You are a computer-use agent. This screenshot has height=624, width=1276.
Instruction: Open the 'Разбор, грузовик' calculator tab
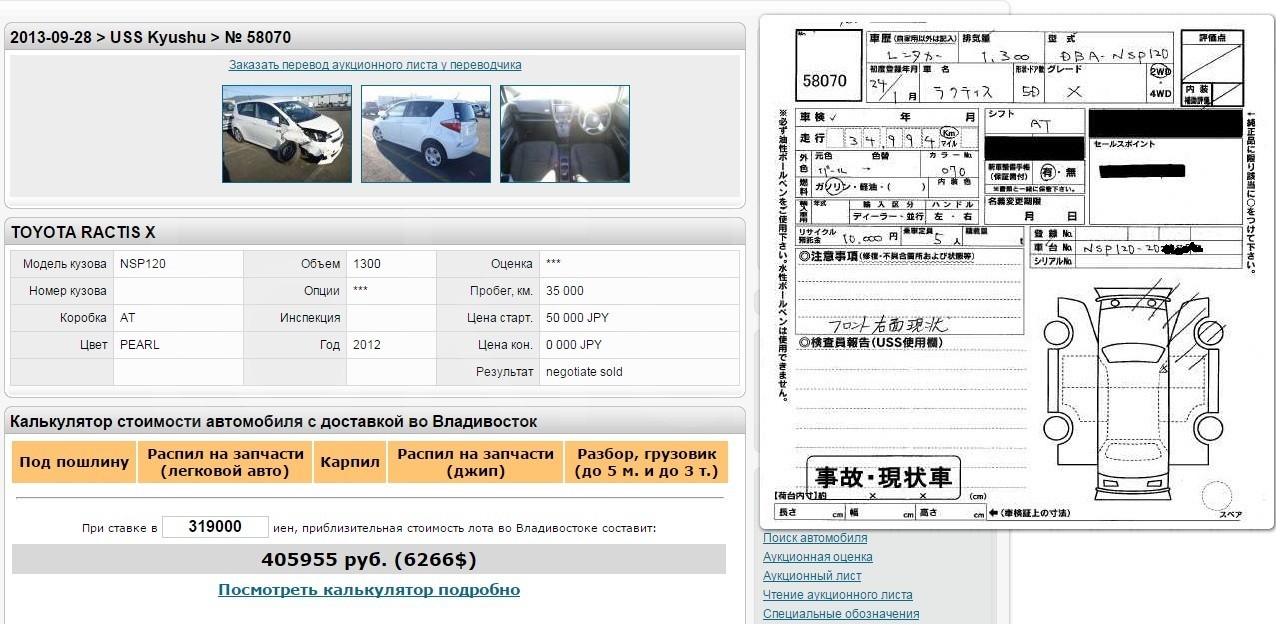[647, 462]
